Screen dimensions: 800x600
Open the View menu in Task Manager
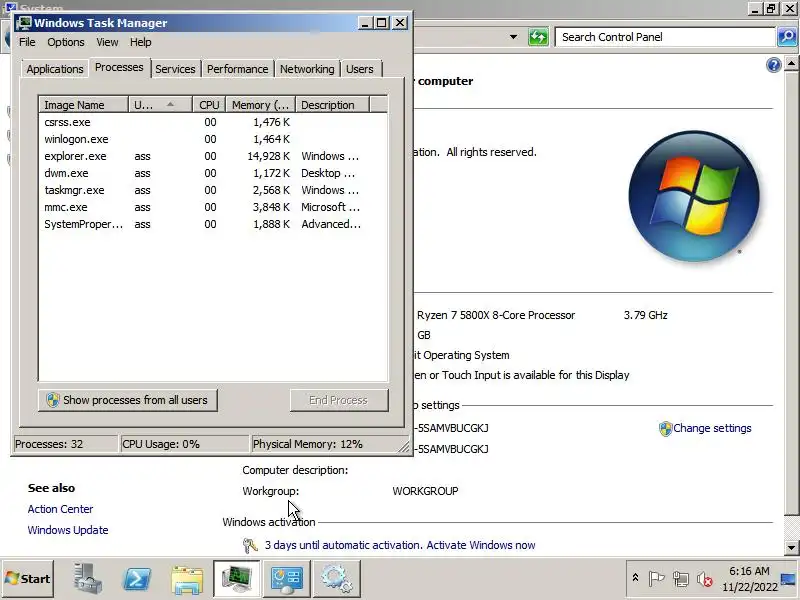point(107,42)
